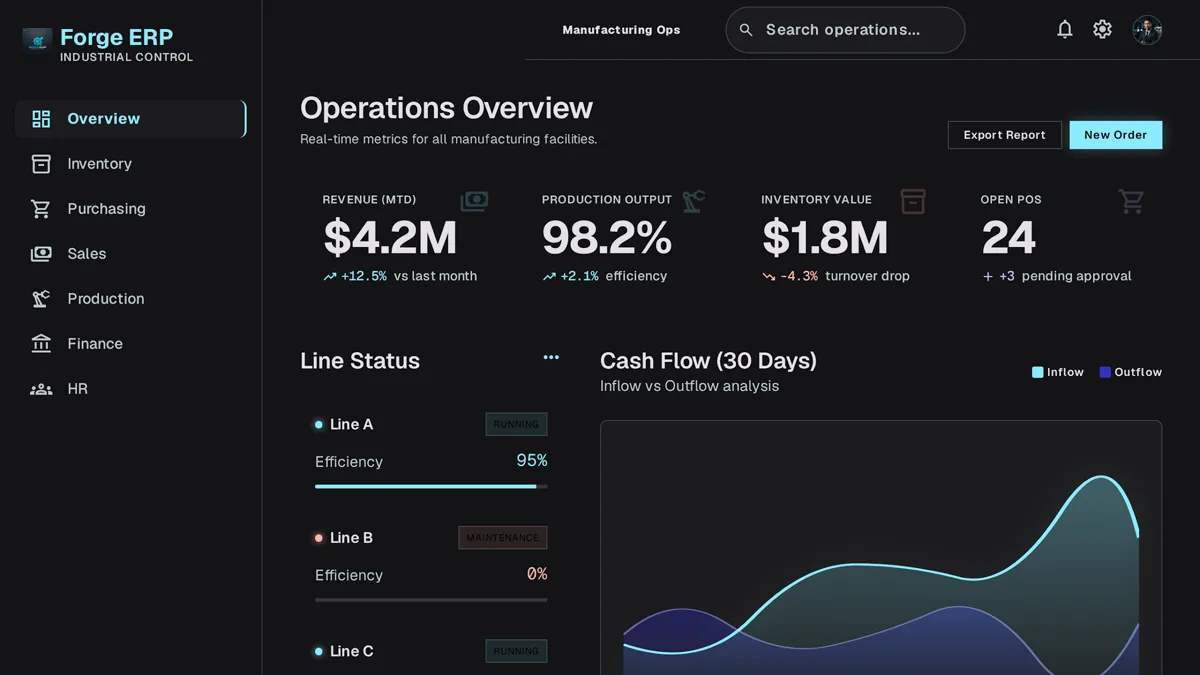
Task: Click the Revenue card cash icon
Action: tap(474, 201)
